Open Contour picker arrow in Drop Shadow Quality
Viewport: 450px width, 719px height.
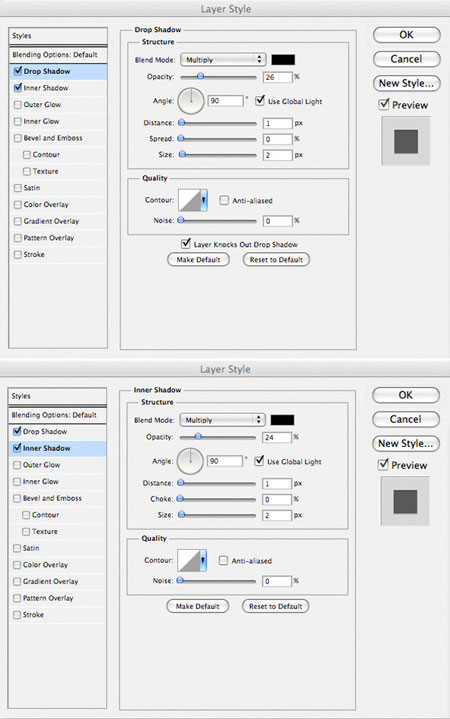pyautogui.click(x=204, y=200)
